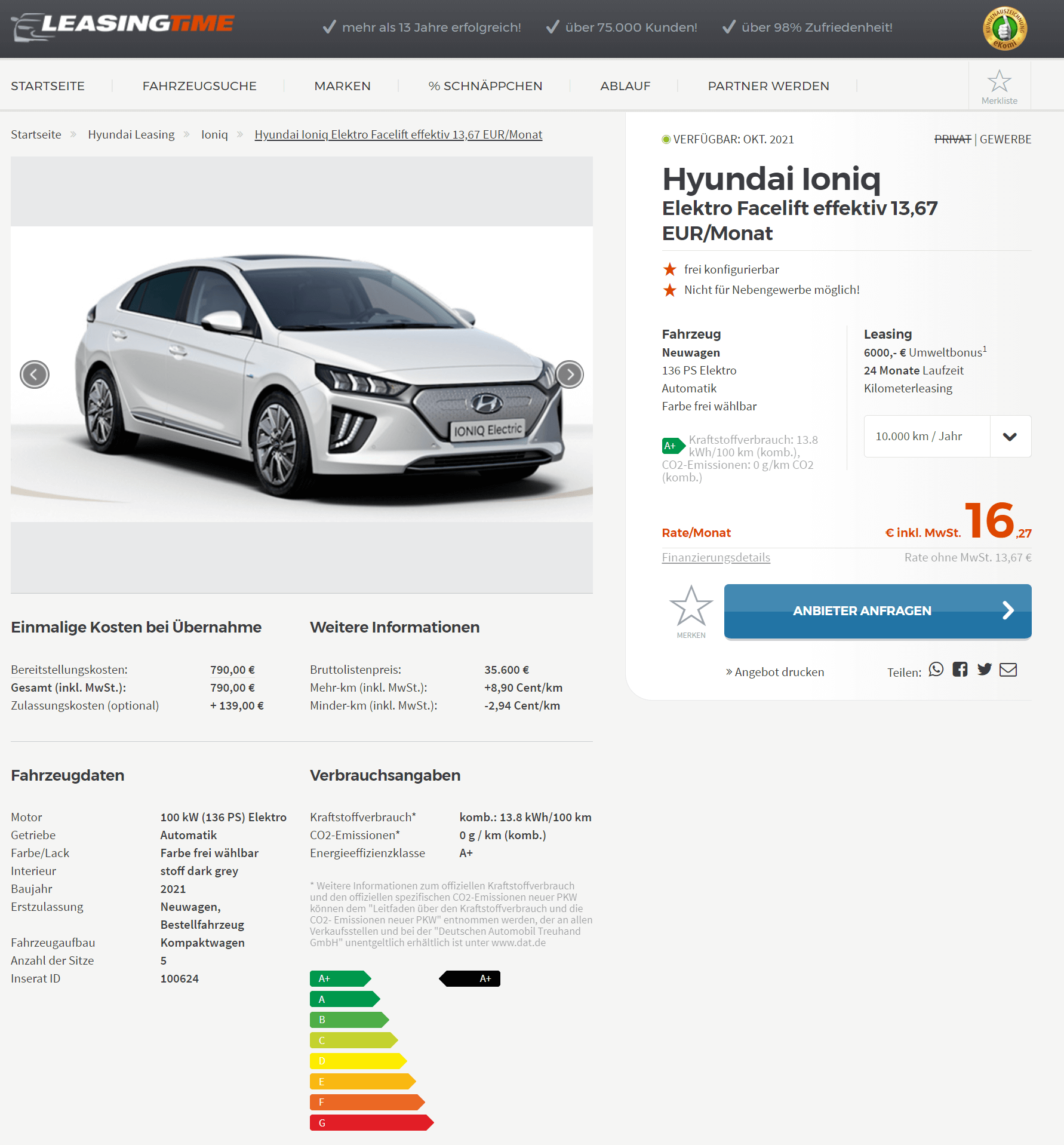Go to Startseite menu item
1064x1145 pixels.
click(48, 86)
